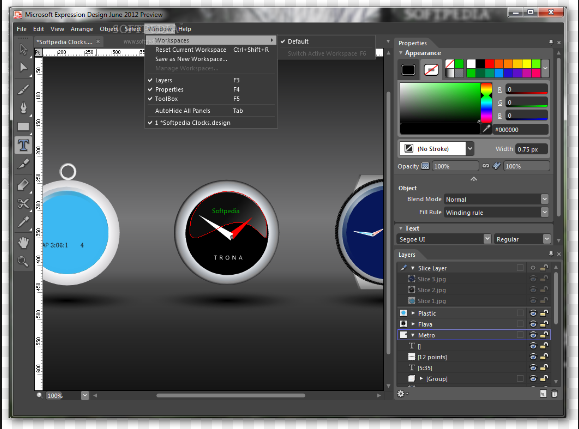This screenshot has width=579, height=429.
Task: Select the Paintbrush tool
Action: click(x=23, y=89)
